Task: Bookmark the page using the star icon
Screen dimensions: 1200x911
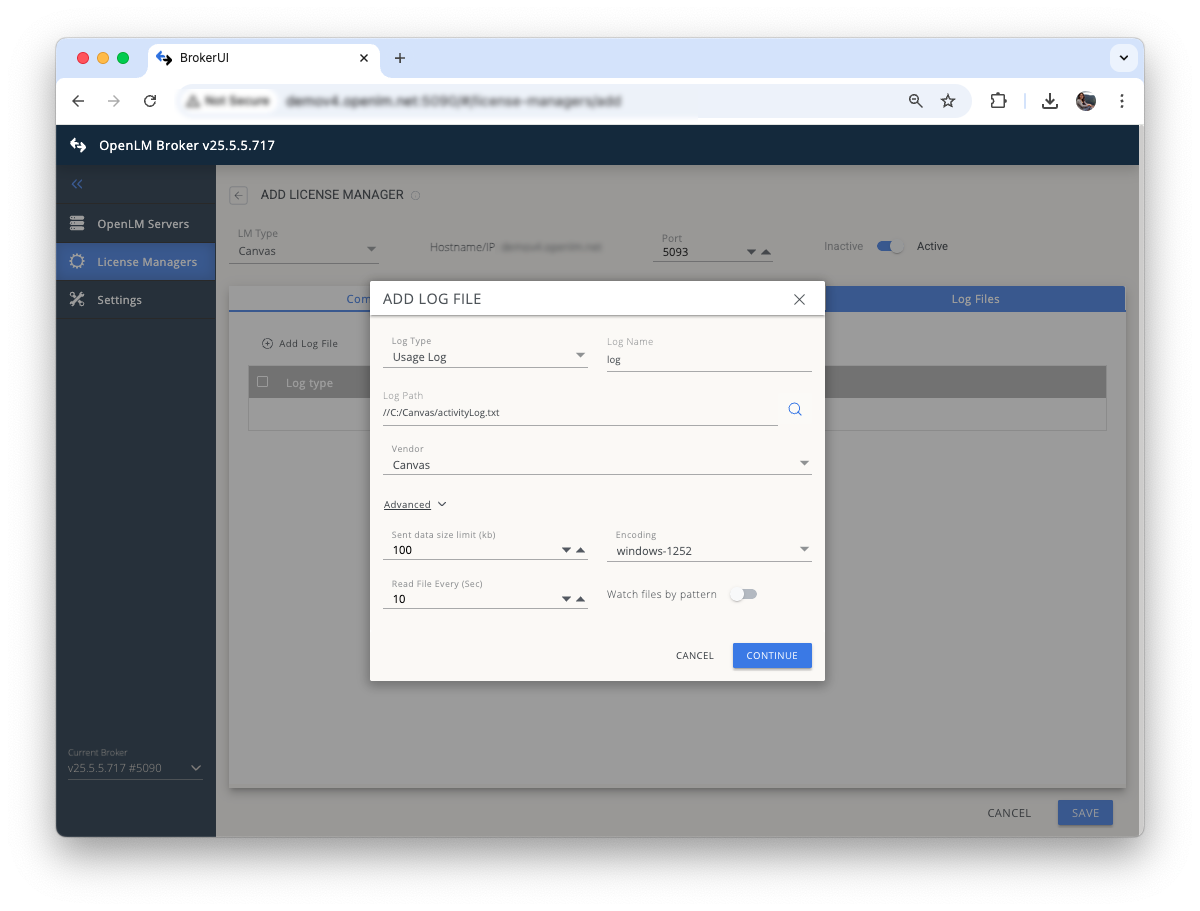Action: (948, 100)
